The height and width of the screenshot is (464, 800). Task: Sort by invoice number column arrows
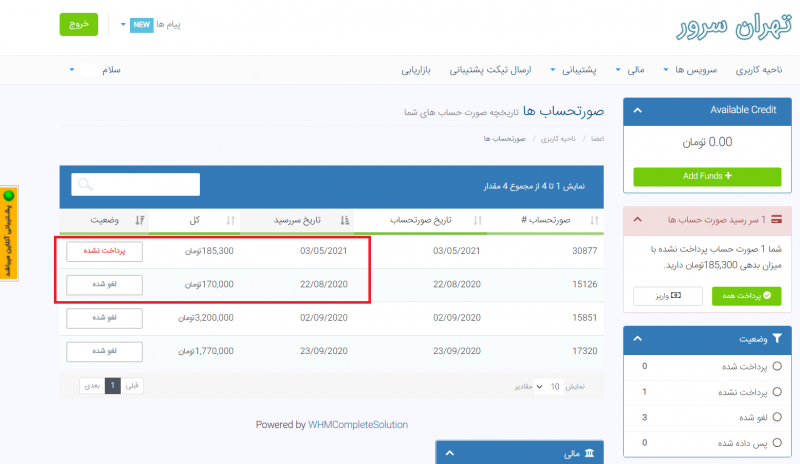(595, 220)
